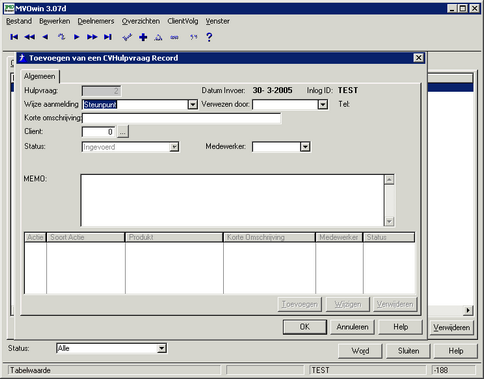Click the refresh record toolbar icon
The width and height of the screenshot is (484, 379).
[x=61, y=37]
